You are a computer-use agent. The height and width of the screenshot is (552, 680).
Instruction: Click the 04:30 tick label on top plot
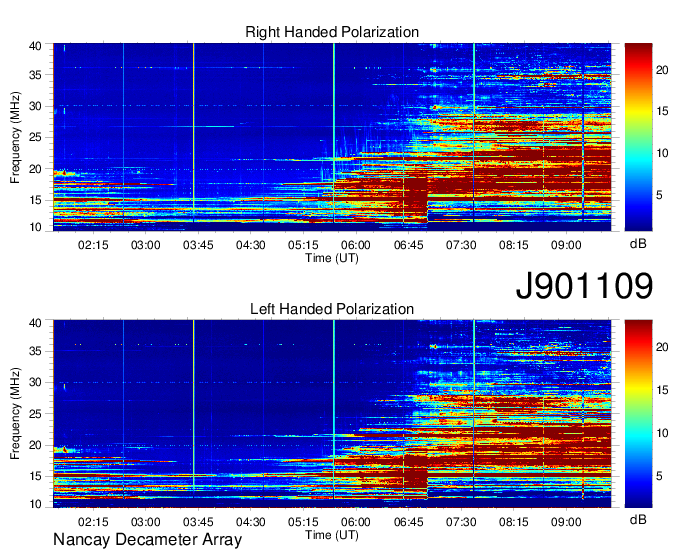[251, 245]
